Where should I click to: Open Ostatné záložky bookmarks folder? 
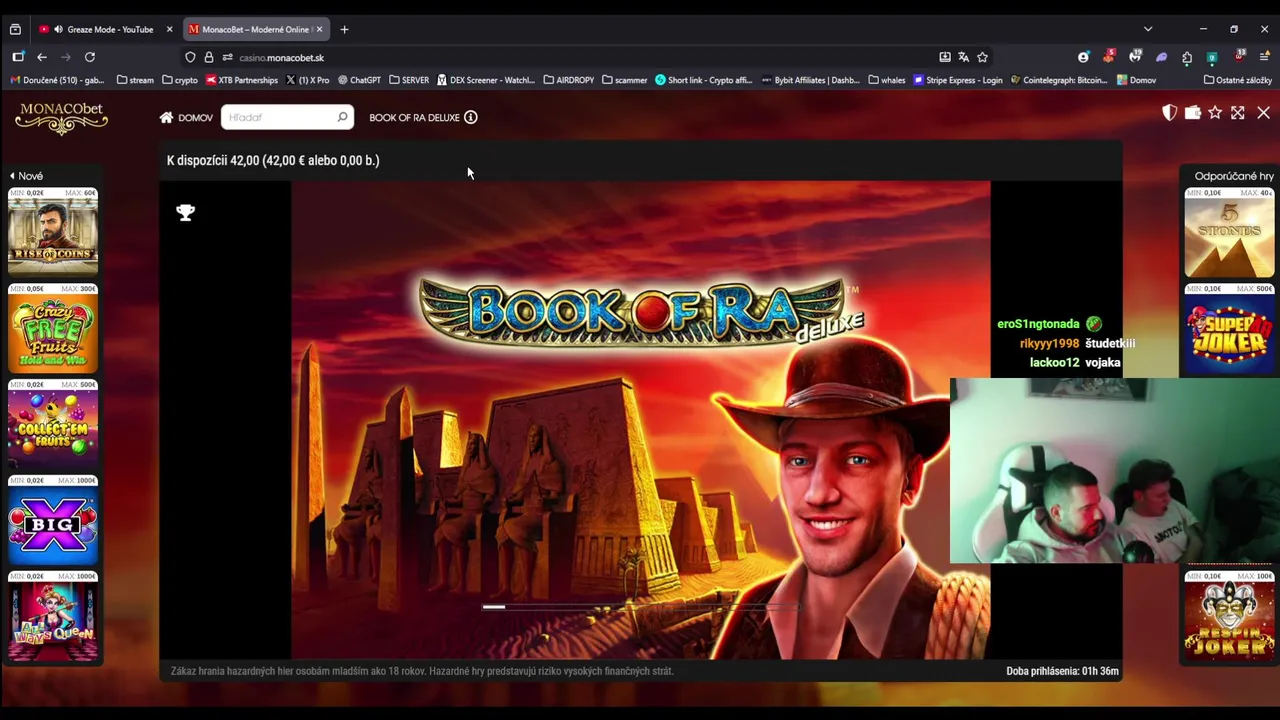point(1238,80)
